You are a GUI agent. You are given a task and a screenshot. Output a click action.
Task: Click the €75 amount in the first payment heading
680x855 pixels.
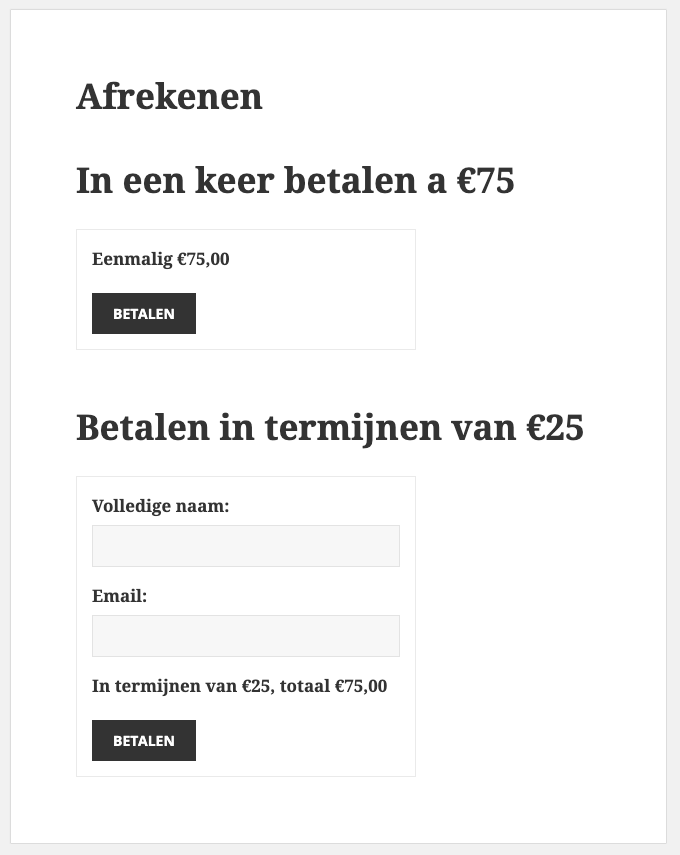[x=486, y=181]
